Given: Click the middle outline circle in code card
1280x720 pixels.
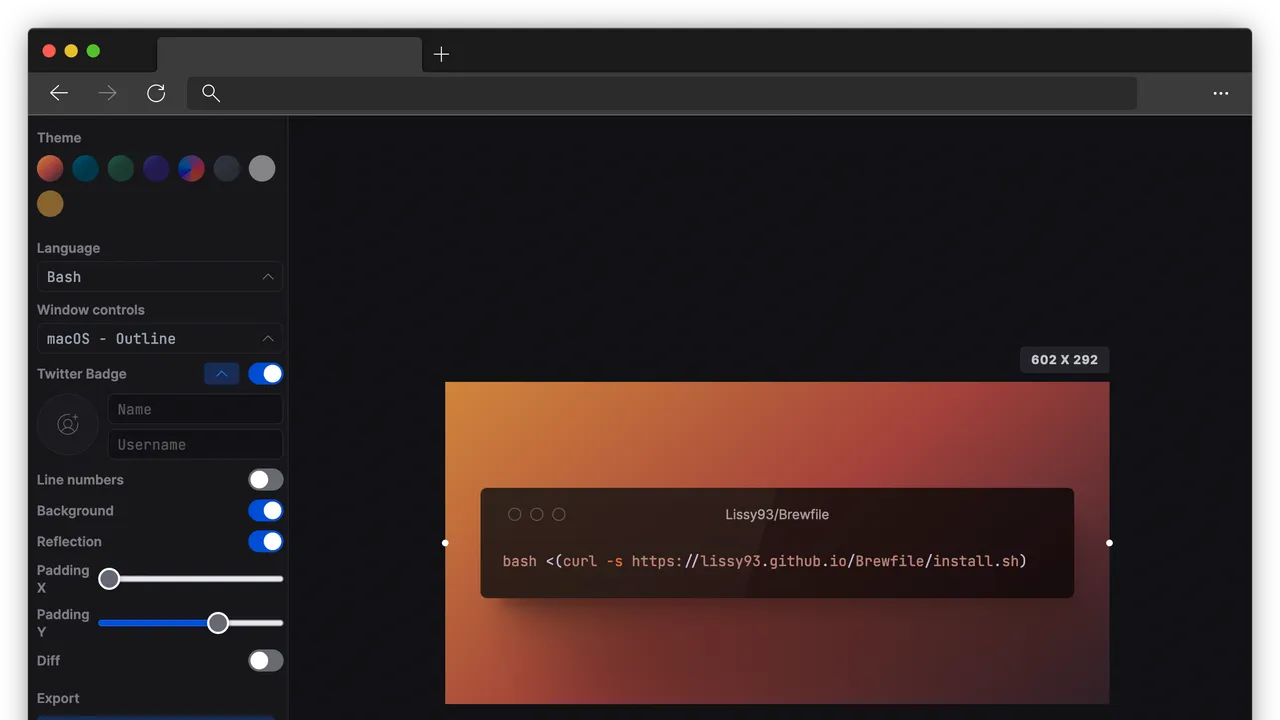Looking at the screenshot, I should click(537, 514).
